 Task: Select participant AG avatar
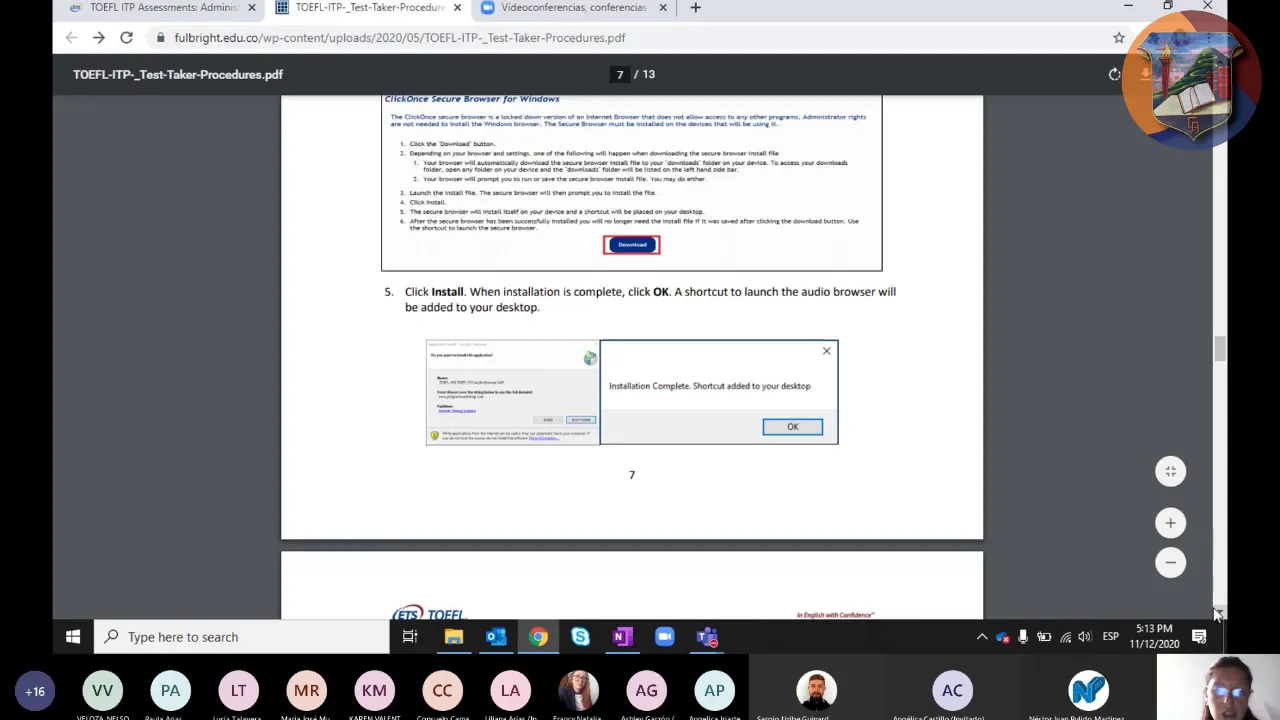[646, 691]
